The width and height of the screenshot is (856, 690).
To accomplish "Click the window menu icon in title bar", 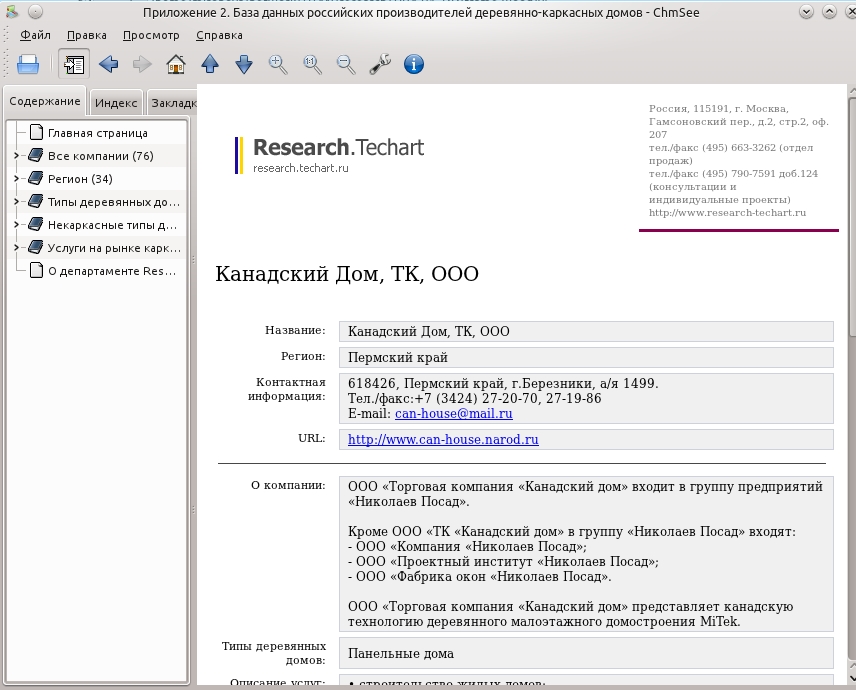I will coord(12,11).
